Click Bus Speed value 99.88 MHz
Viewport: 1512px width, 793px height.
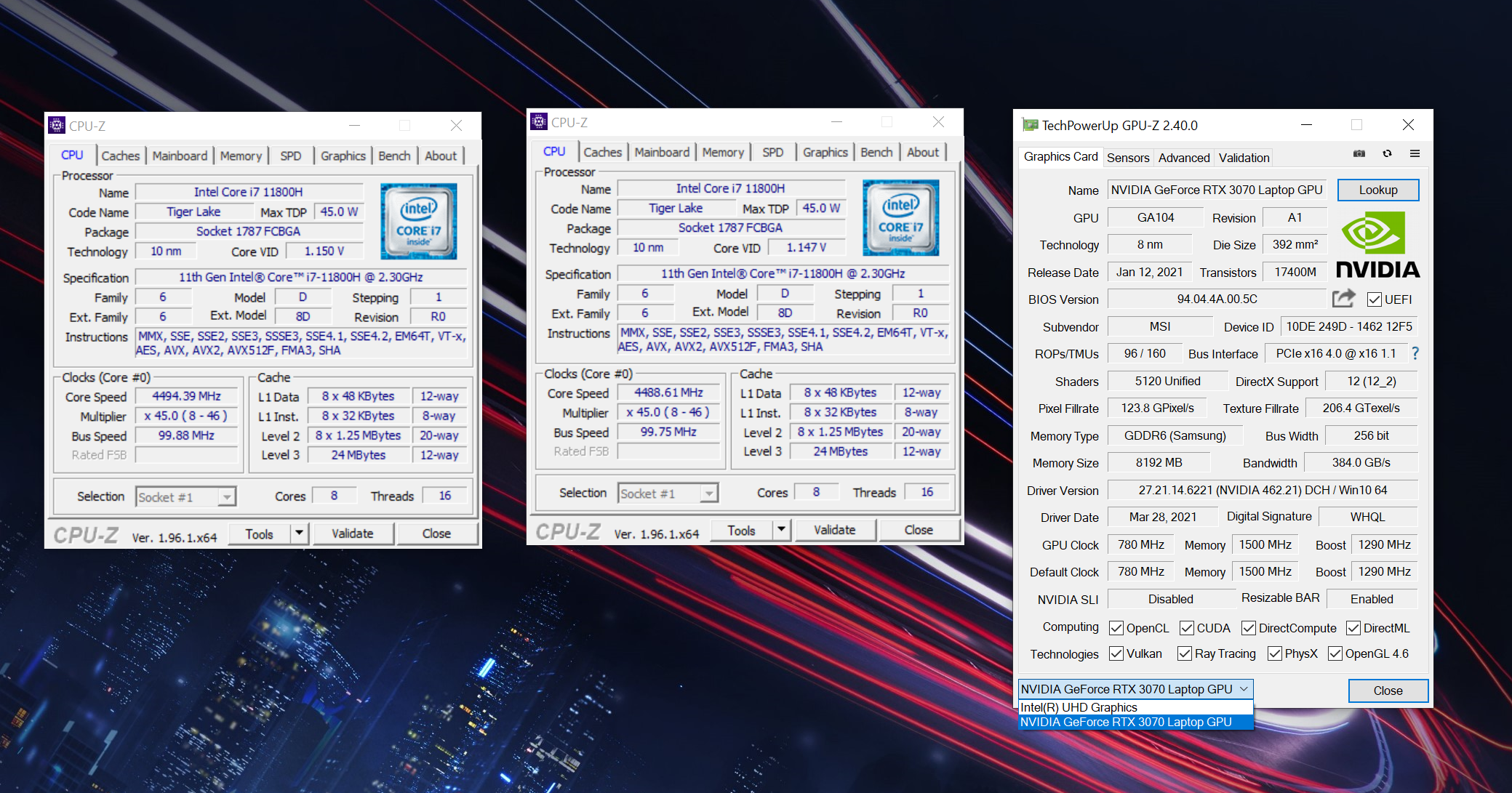point(186,435)
